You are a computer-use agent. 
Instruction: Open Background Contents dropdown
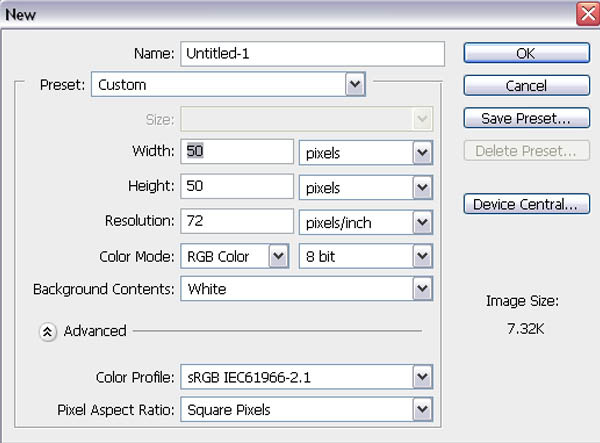422,289
